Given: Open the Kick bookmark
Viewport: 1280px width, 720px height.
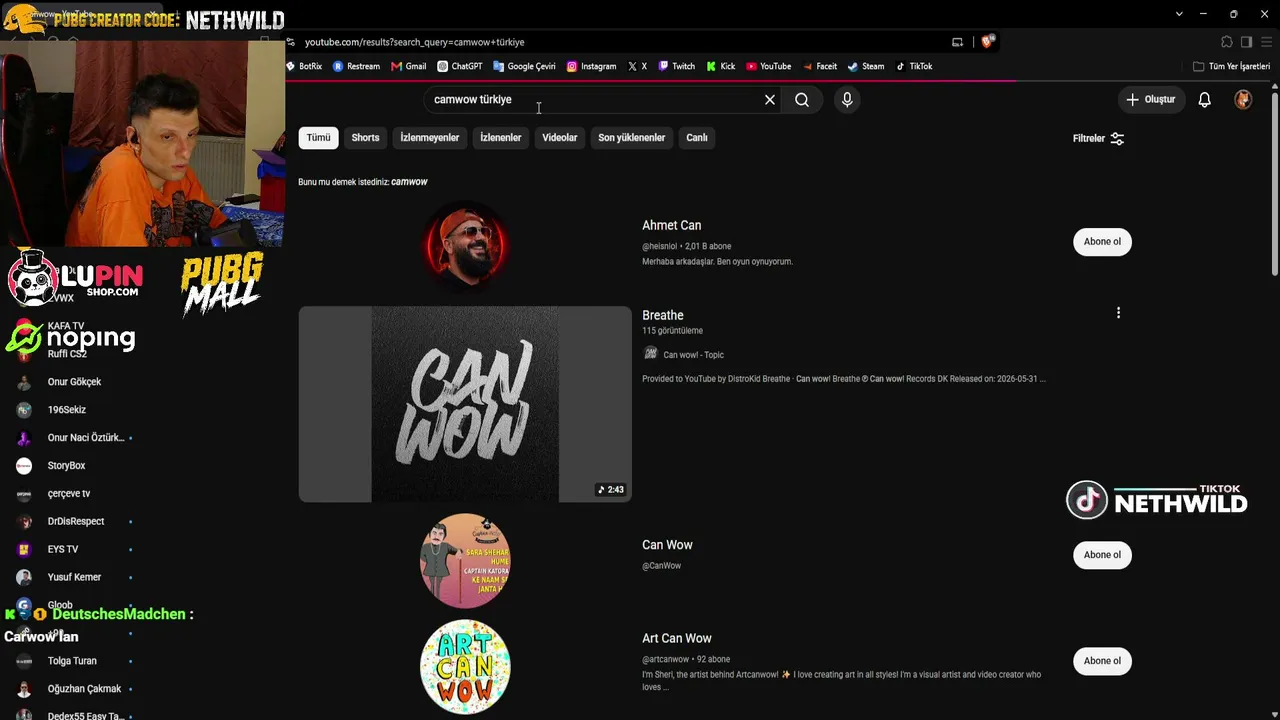Looking at the screenshot, I should 721,67.
